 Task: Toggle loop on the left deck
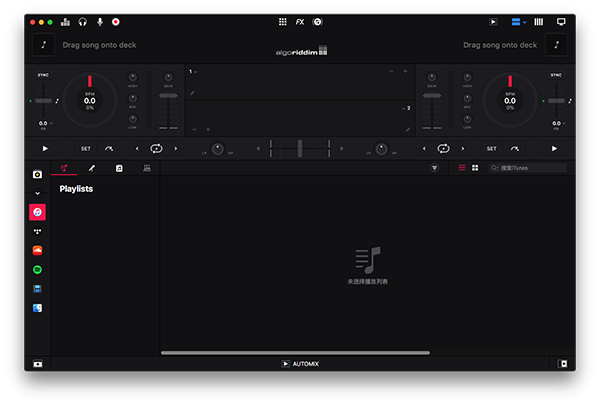coord(156,148)
